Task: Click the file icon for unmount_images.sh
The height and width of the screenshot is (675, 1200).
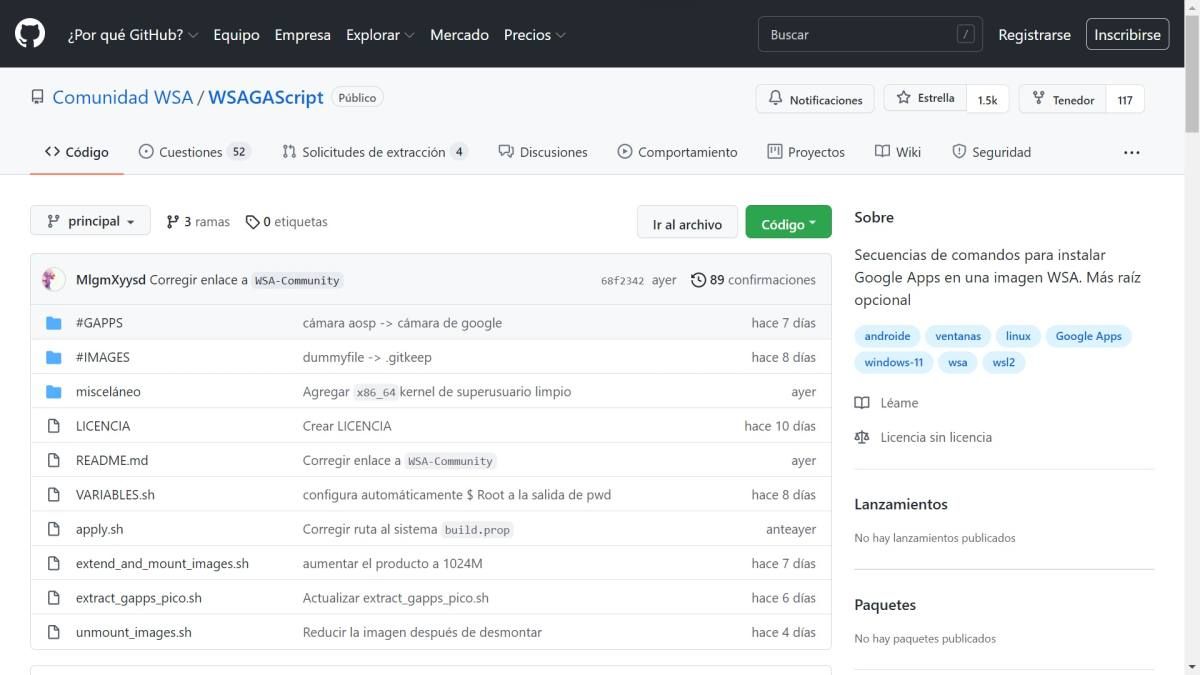Action: point(54,632)
